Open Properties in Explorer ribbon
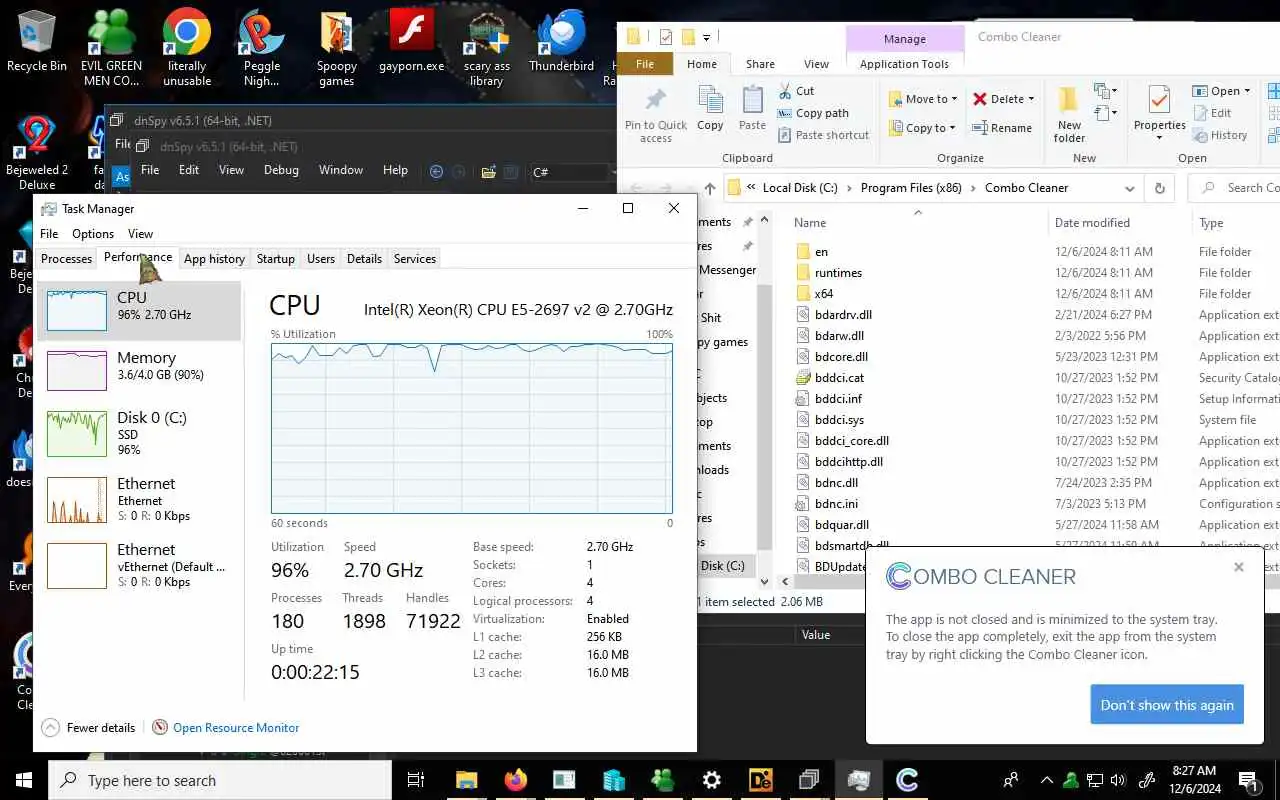The image size is (1280, 800). (x=1160, y=114)
